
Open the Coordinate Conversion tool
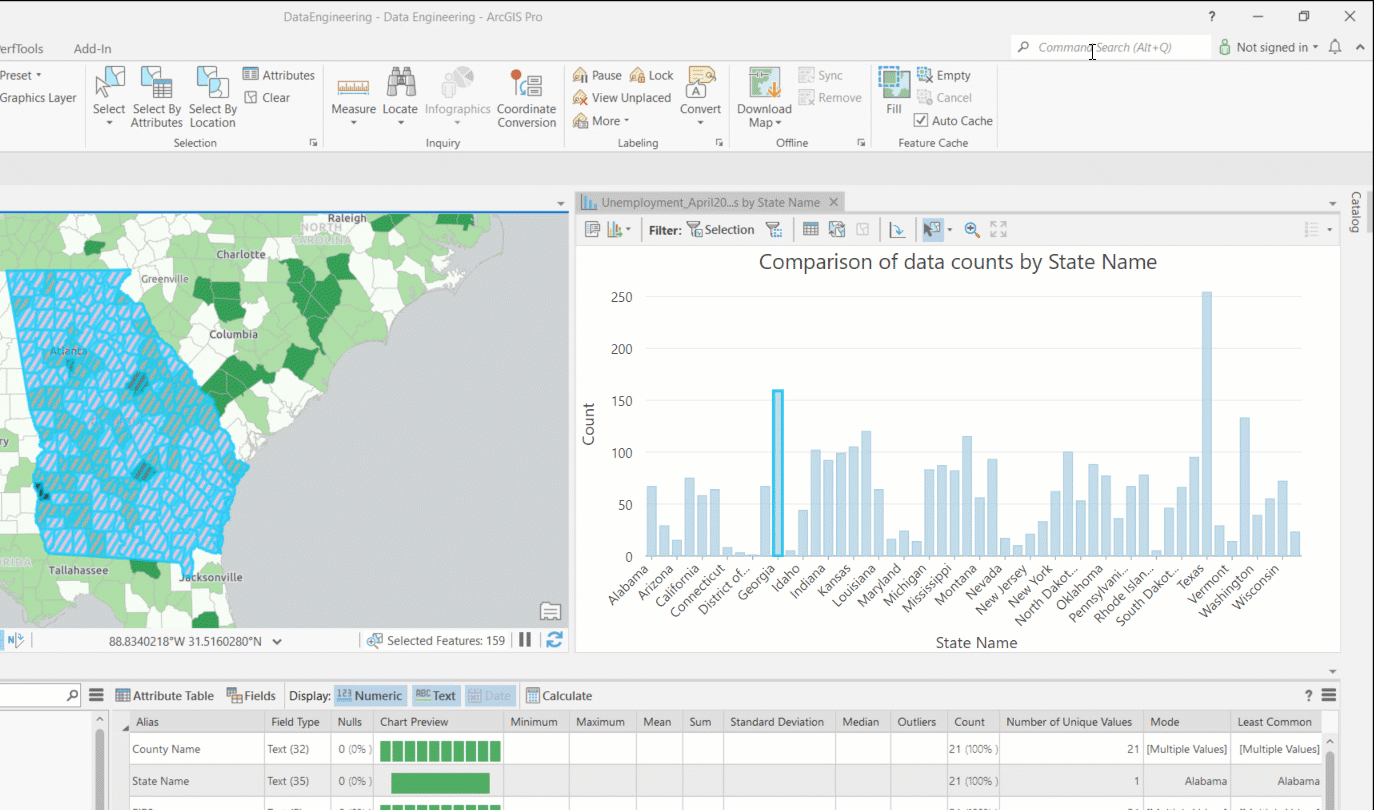(x=526, y=84)
